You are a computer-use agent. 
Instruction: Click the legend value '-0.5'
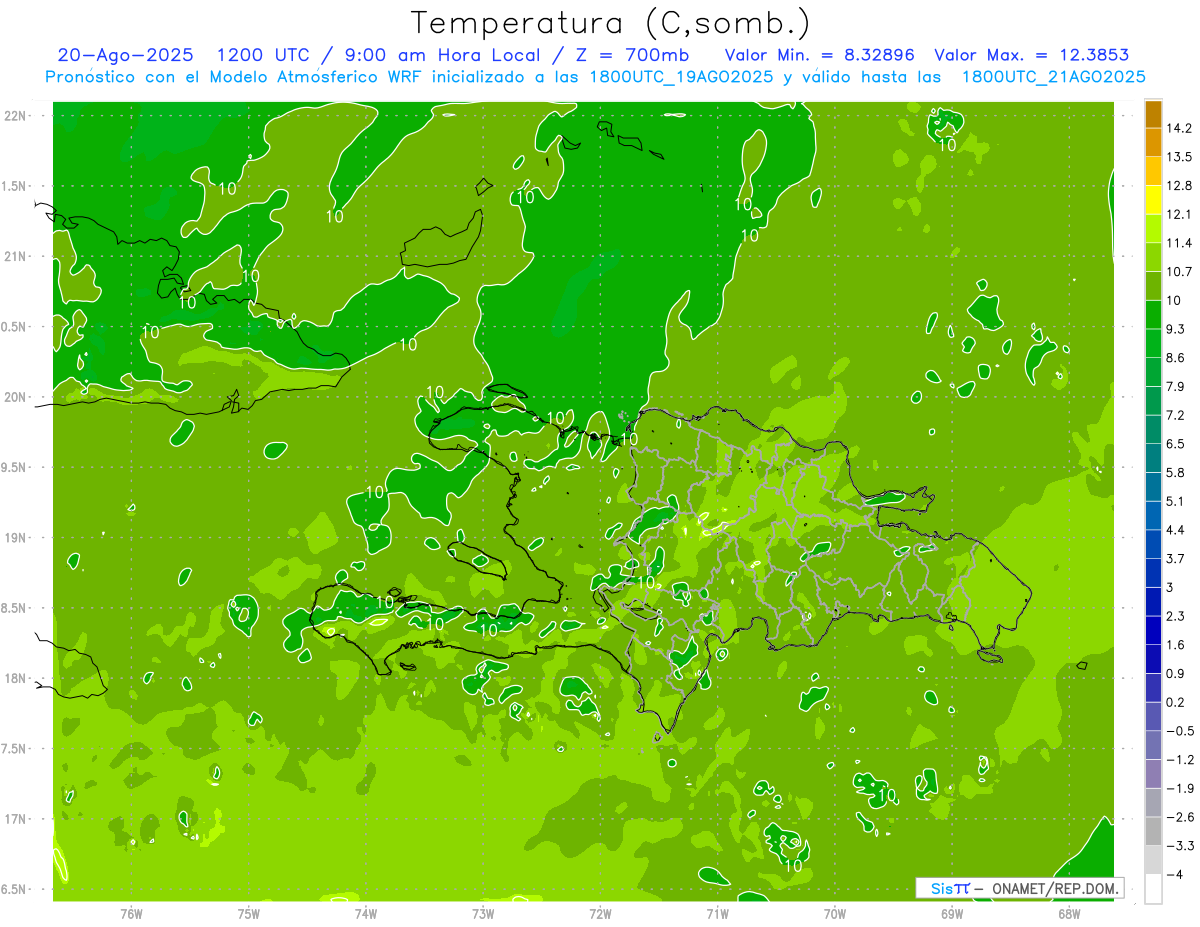(1180, 730)
